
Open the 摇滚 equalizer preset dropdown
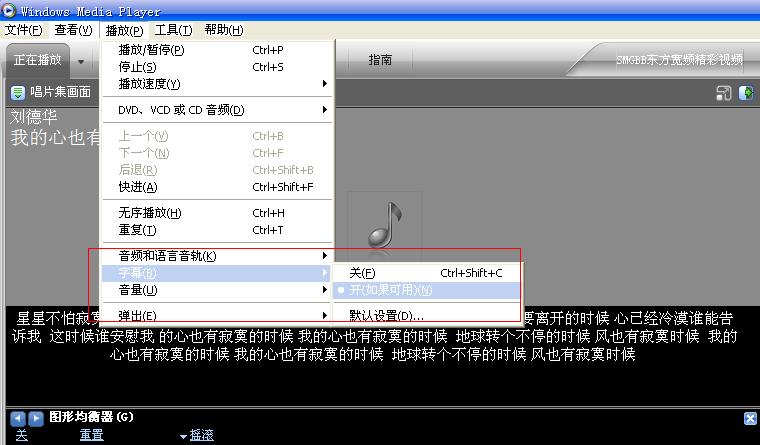197,435
